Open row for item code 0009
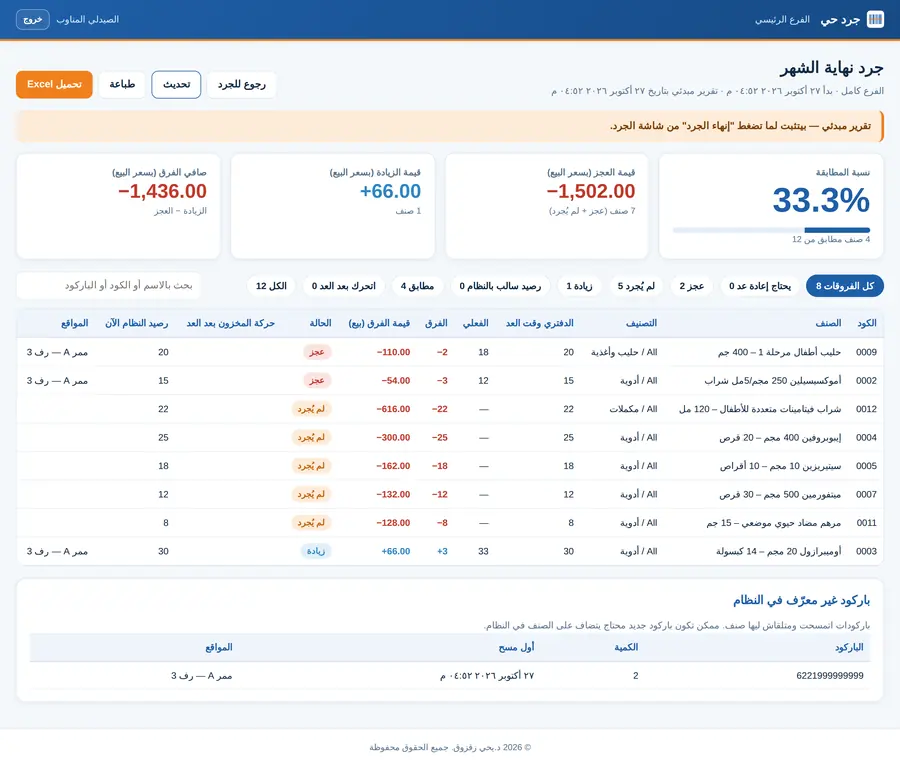900x768 pixels. (x=450, y=352)
